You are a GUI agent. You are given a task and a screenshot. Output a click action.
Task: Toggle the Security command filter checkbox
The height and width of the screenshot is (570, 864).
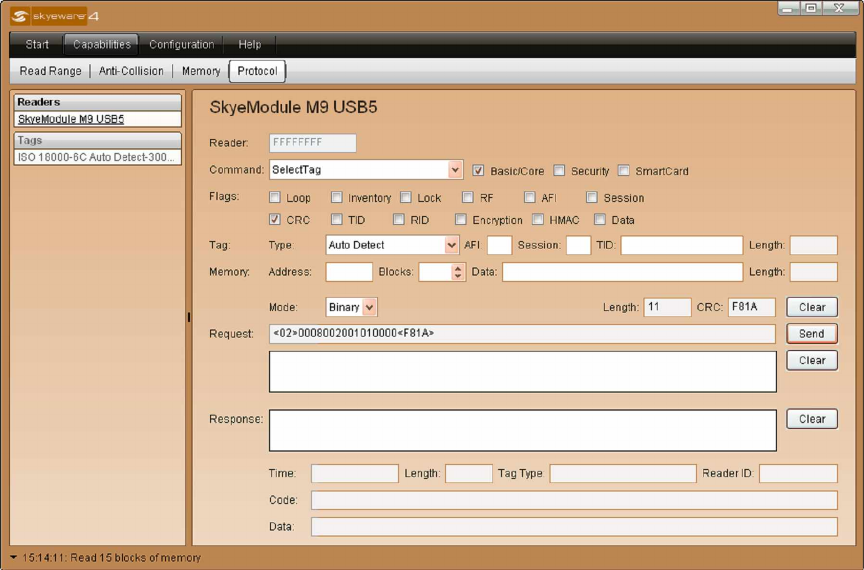(x=559, y=171)
